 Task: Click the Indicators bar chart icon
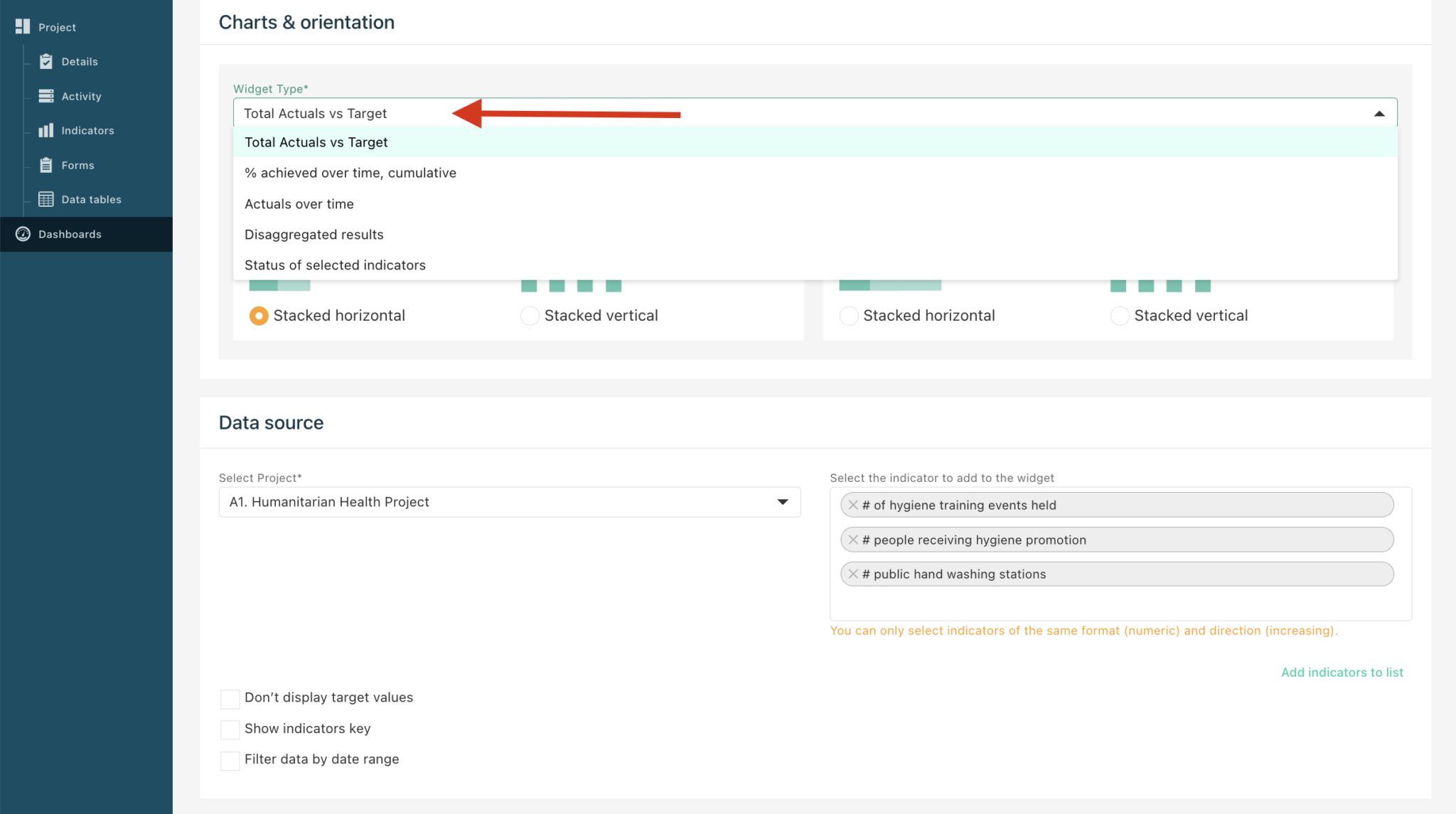pyautogui.click(x=46, y=130)
